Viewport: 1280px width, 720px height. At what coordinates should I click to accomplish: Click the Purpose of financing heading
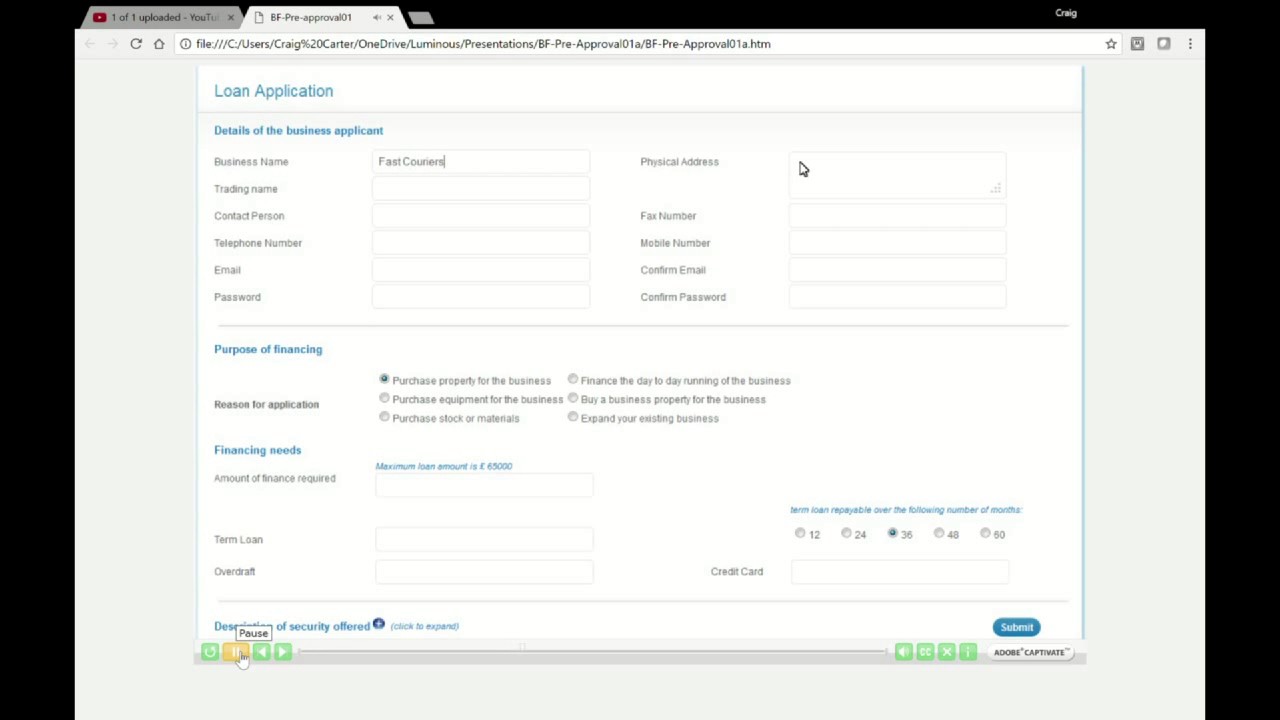click(x=268, y=349)
